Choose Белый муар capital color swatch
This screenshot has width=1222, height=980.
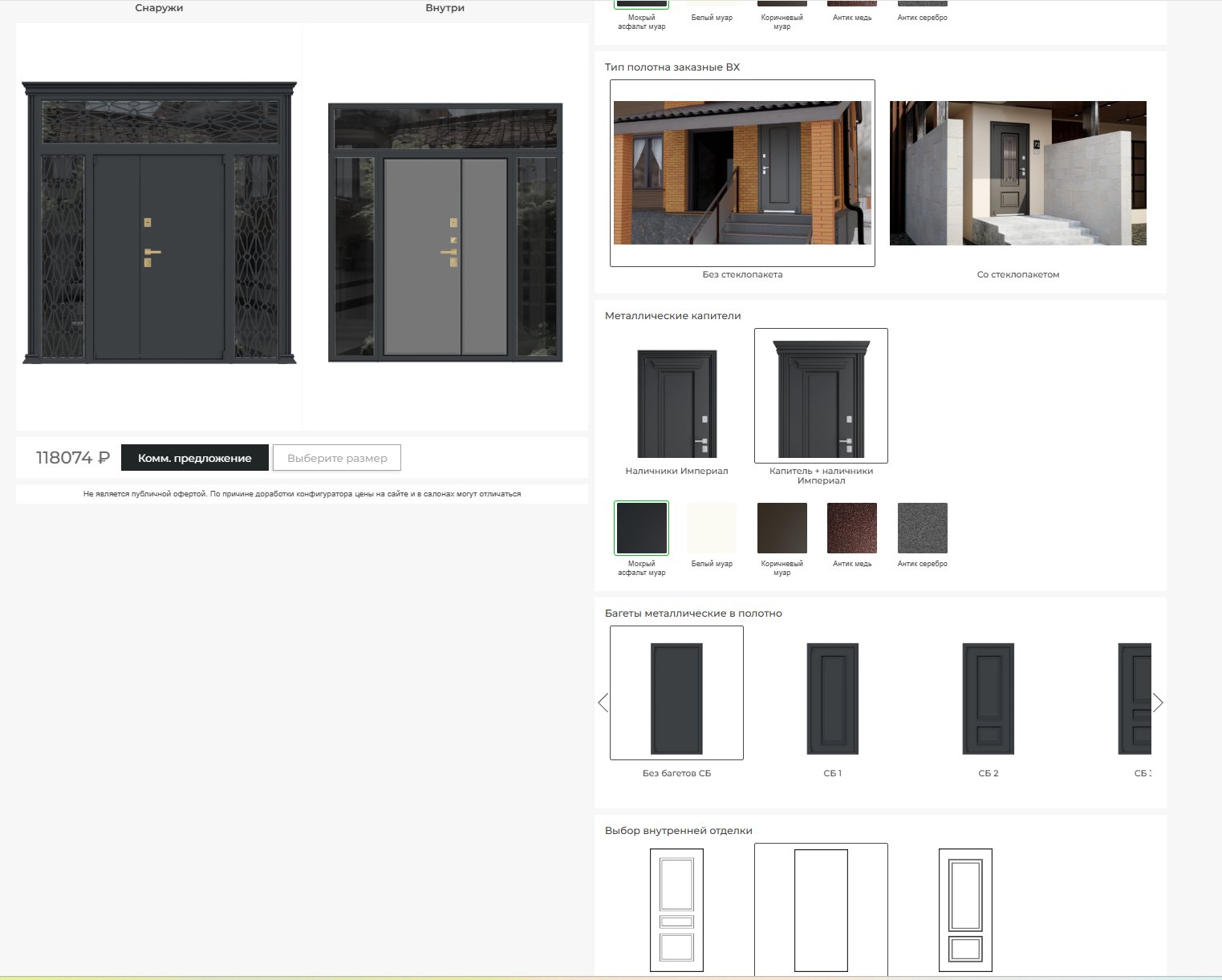point(712,528)
